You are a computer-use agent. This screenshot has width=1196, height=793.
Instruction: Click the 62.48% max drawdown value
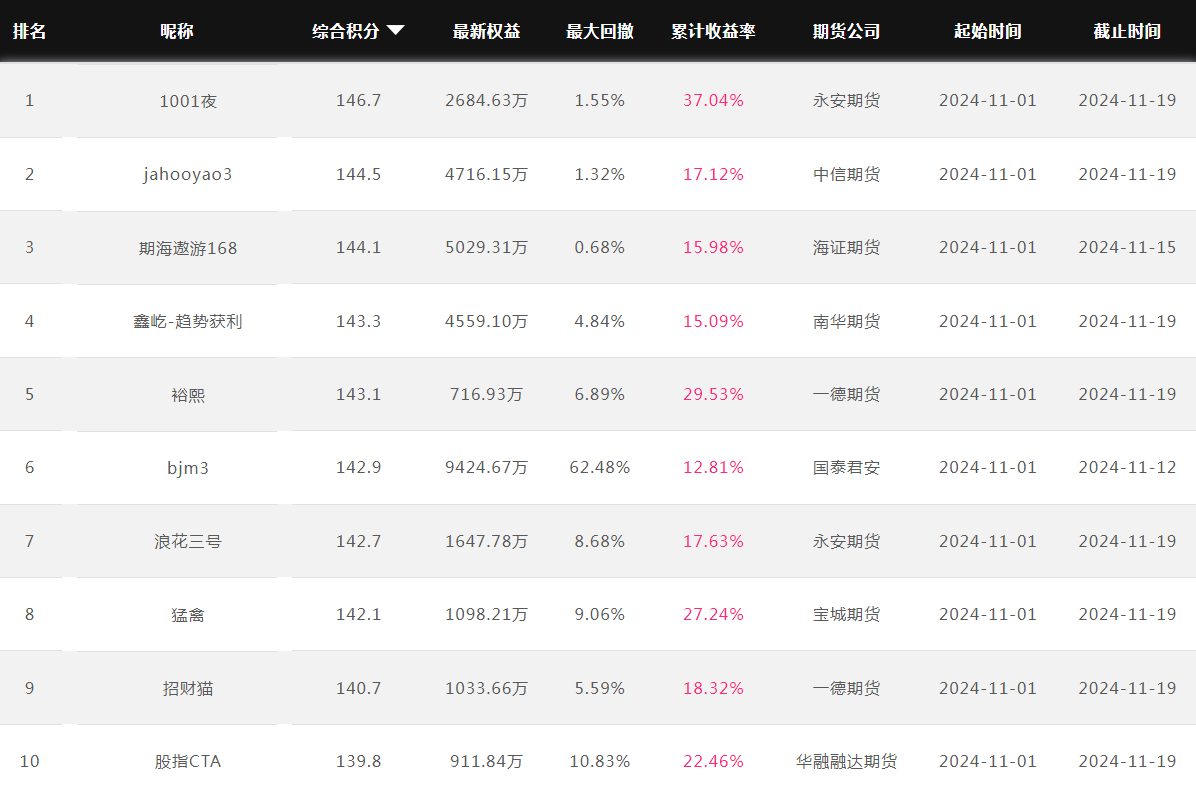pos(600,467)
